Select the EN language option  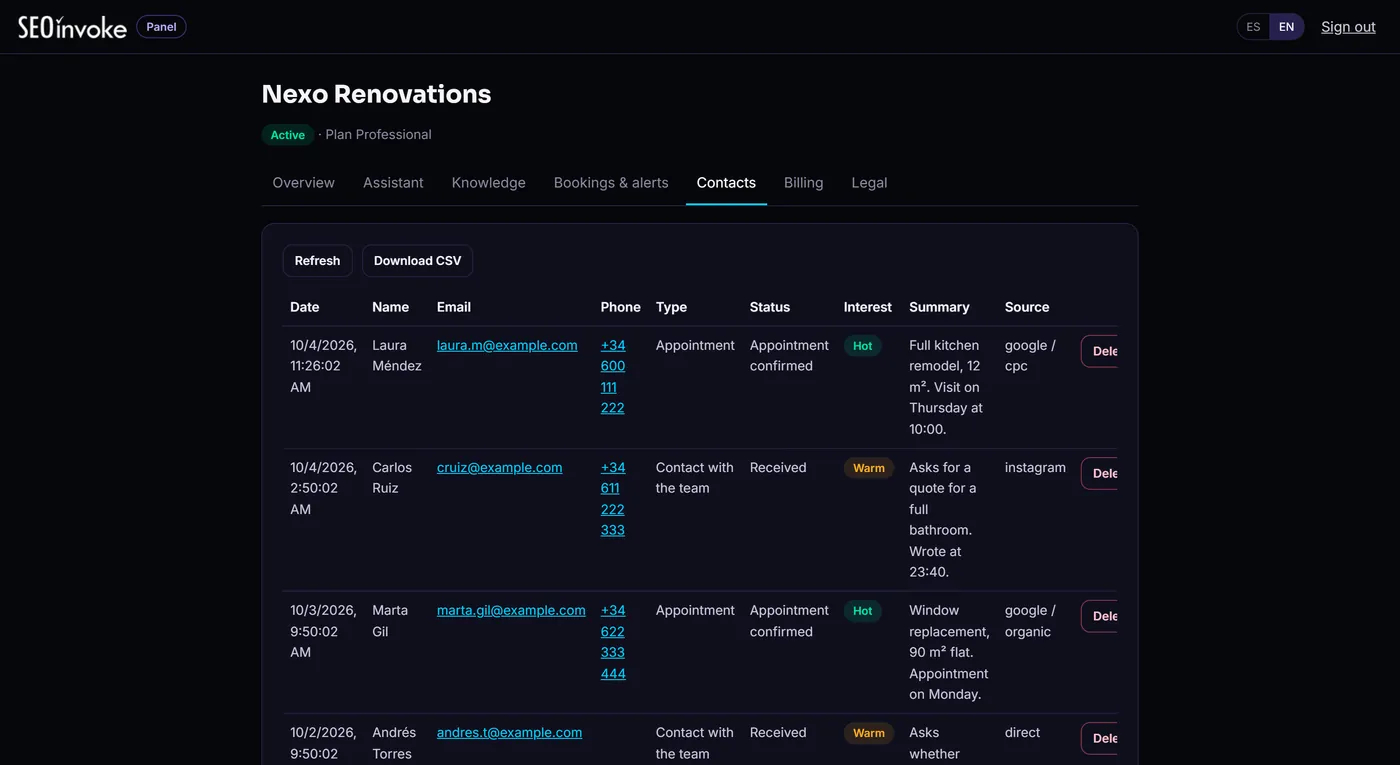click(1286, 27)
